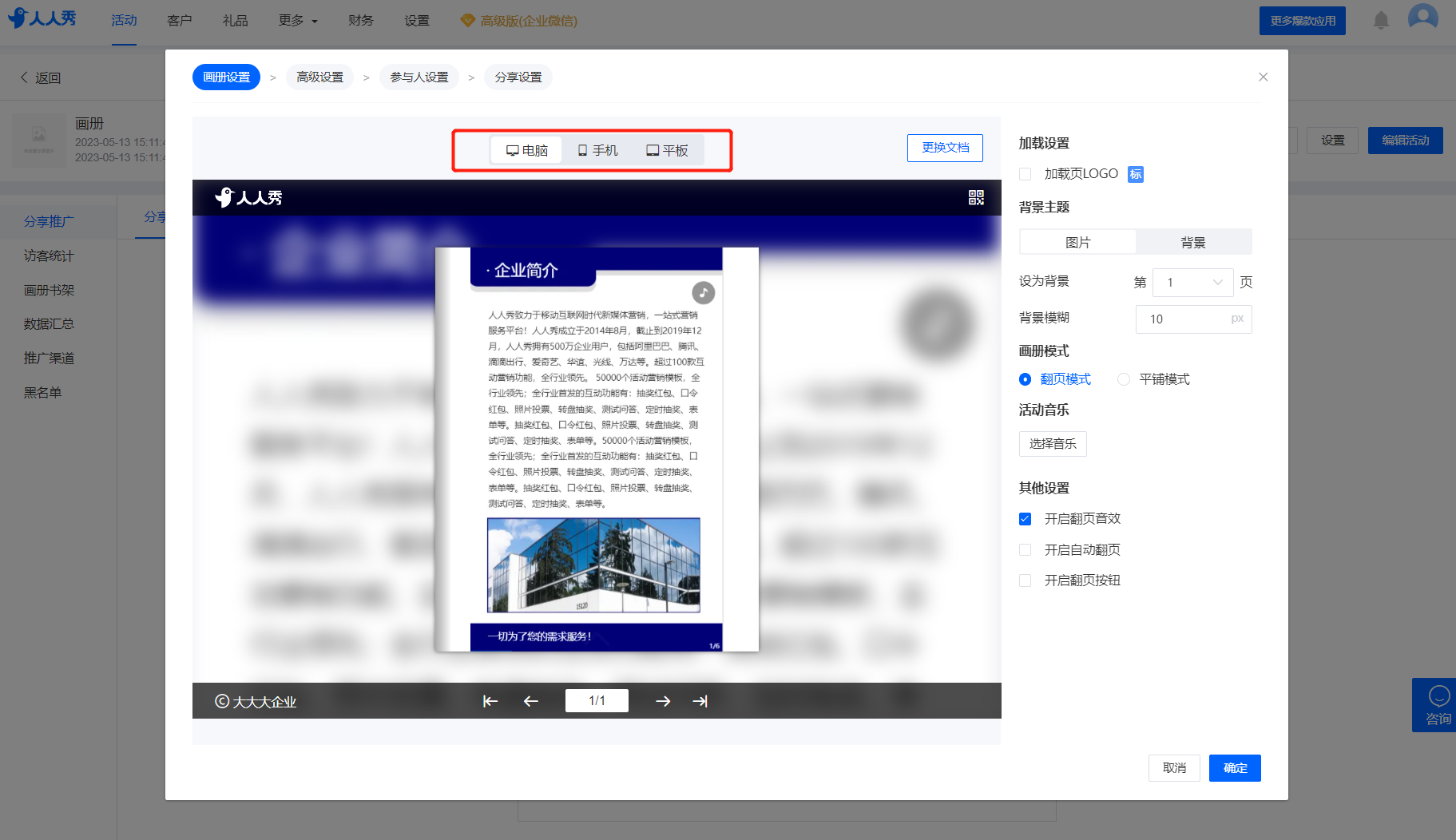Select 翻页模式 radio option
The width and height of the screenshot is (1456, 840).
click(x=1055, y=379)
